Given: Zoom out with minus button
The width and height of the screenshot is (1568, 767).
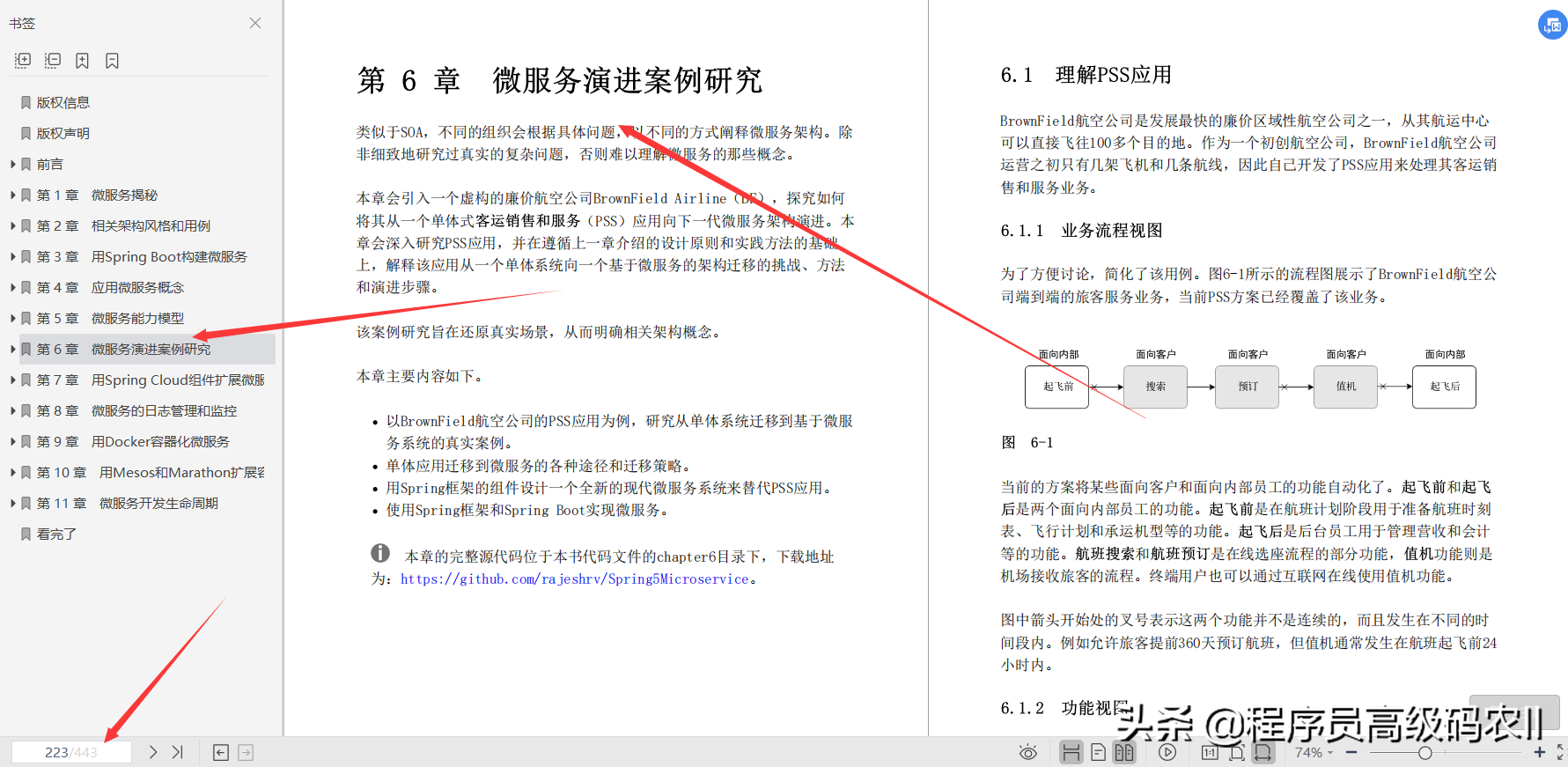Looking at the screenshot, I should pyautogui.click(x=1351, y=752).
